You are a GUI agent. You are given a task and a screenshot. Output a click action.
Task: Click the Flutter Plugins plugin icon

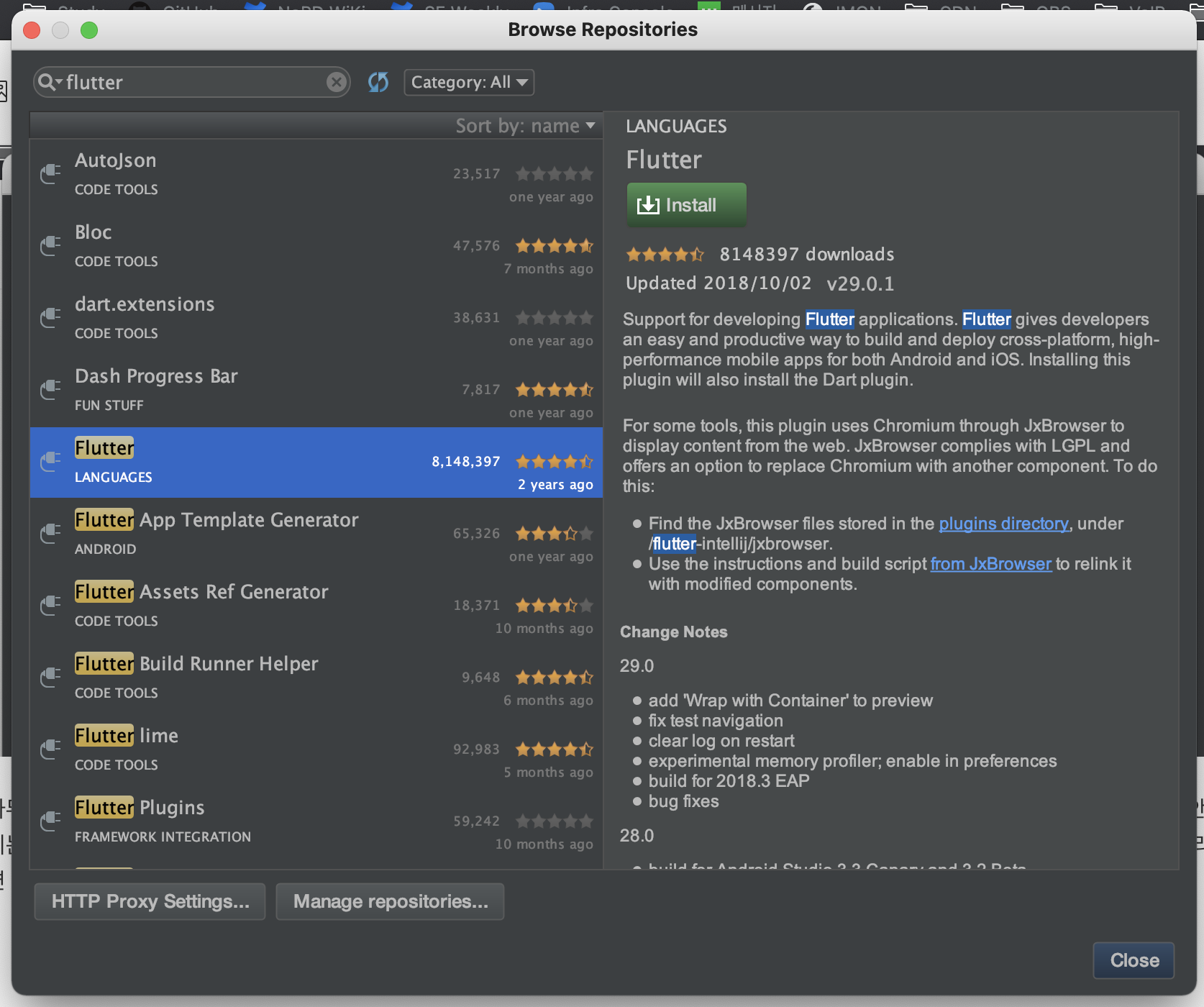point(50,821)
